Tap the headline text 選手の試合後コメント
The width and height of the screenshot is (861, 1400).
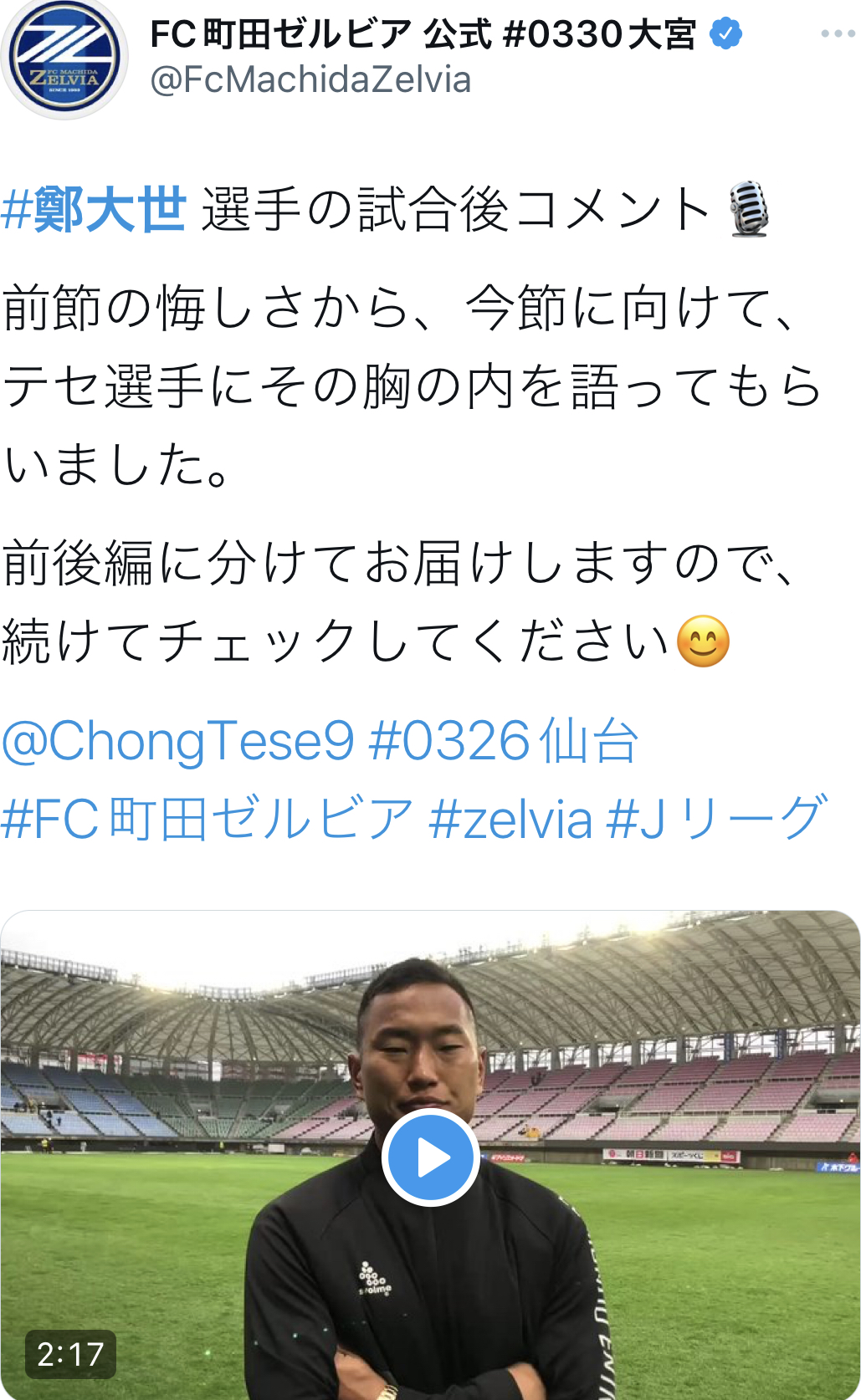pos(456,209)
